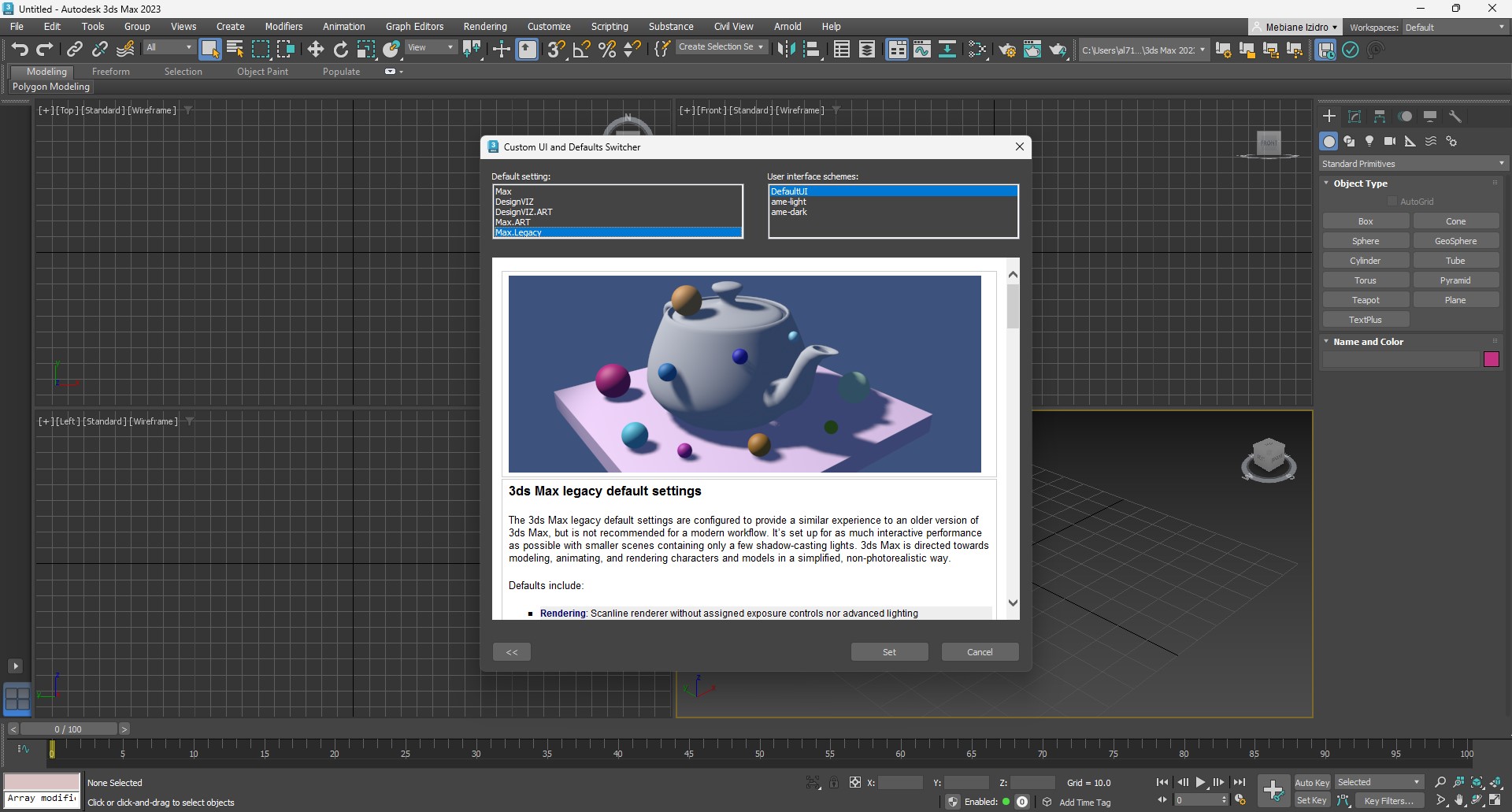The width and height of the screenshot is (1512, 812).
Task: Open the Cameras category icon
Action: pos(1390,141)
